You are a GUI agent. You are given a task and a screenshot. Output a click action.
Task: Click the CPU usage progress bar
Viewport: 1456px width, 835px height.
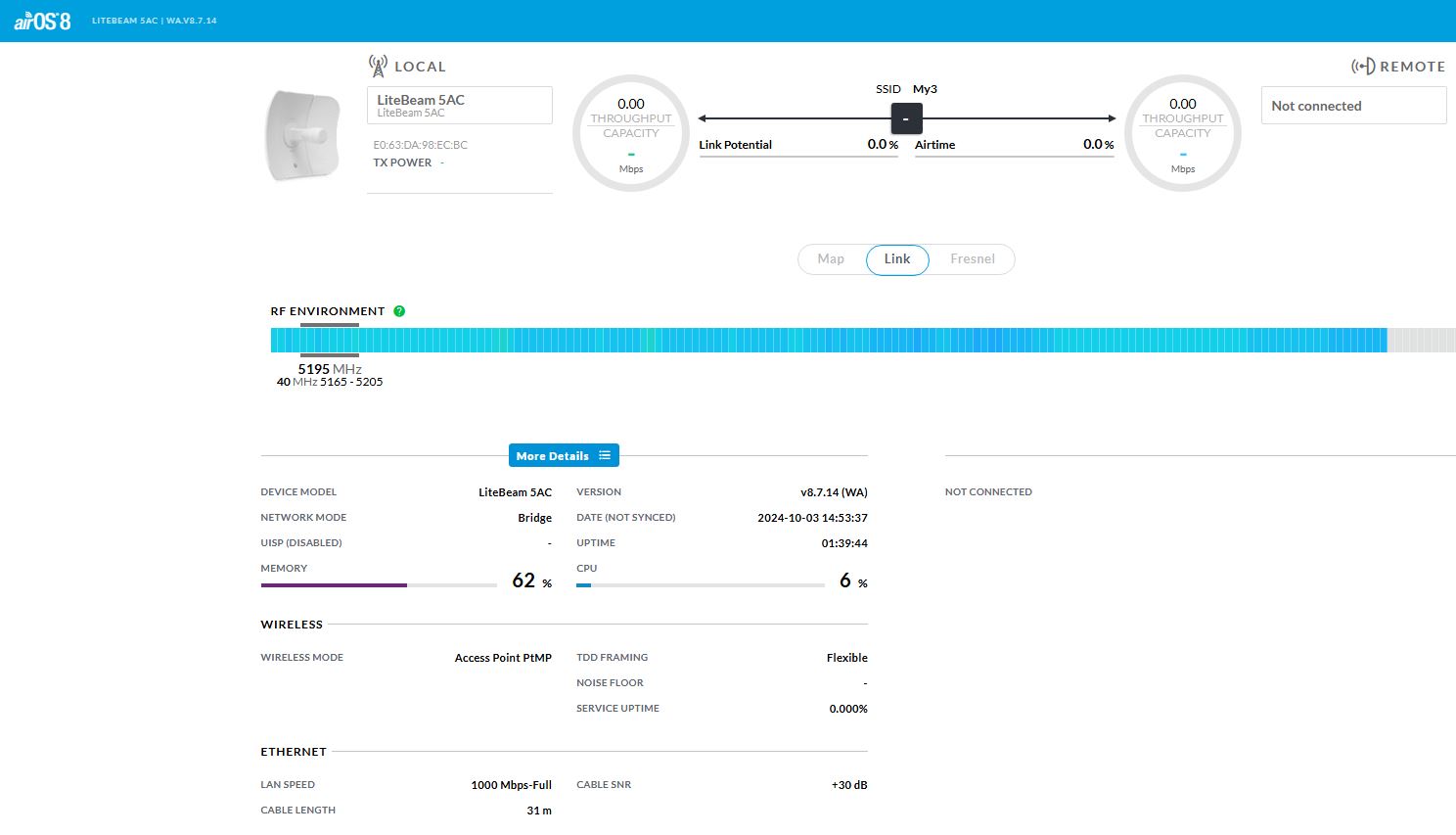[700, 585]
